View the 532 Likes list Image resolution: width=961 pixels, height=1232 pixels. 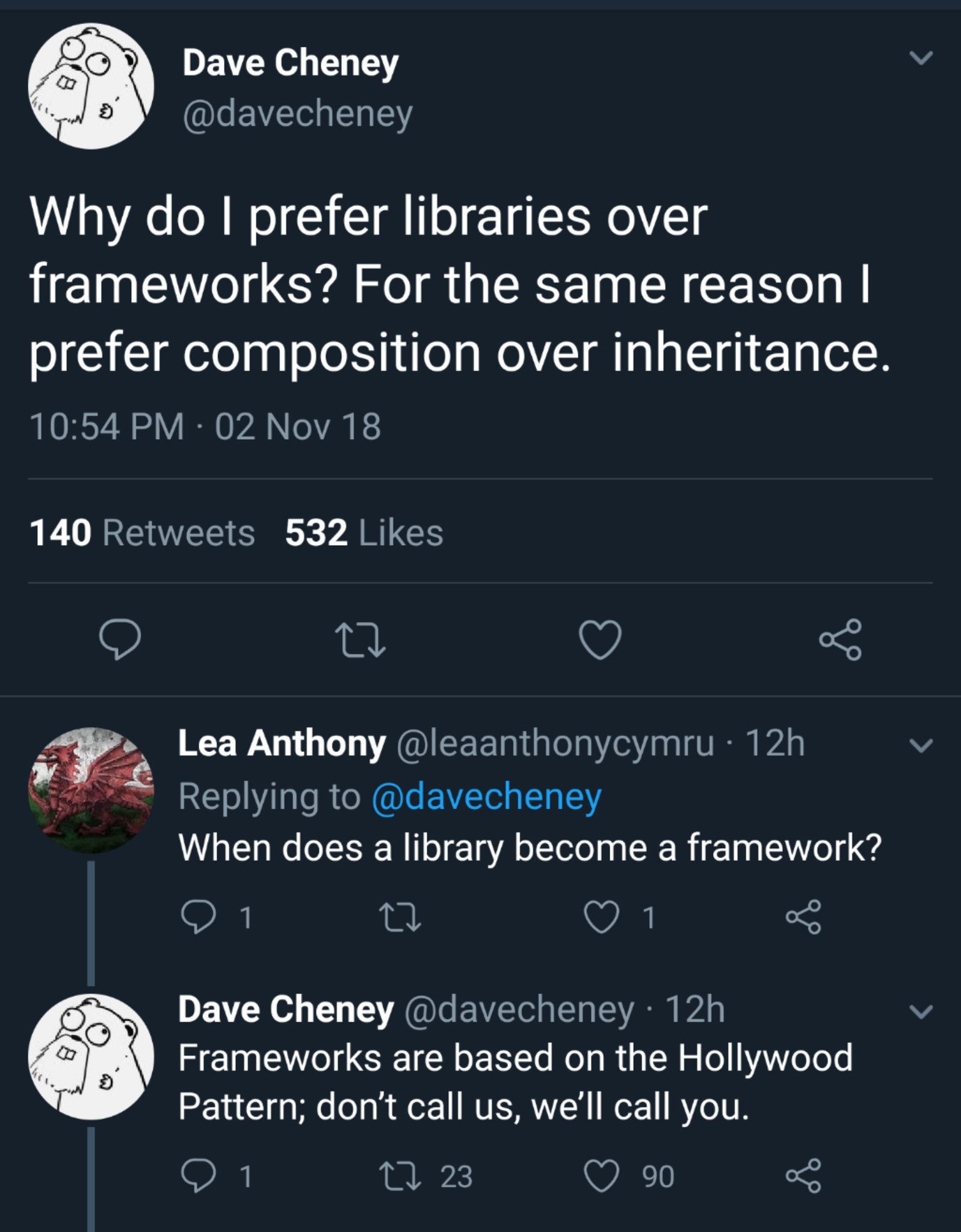point(364,533)
